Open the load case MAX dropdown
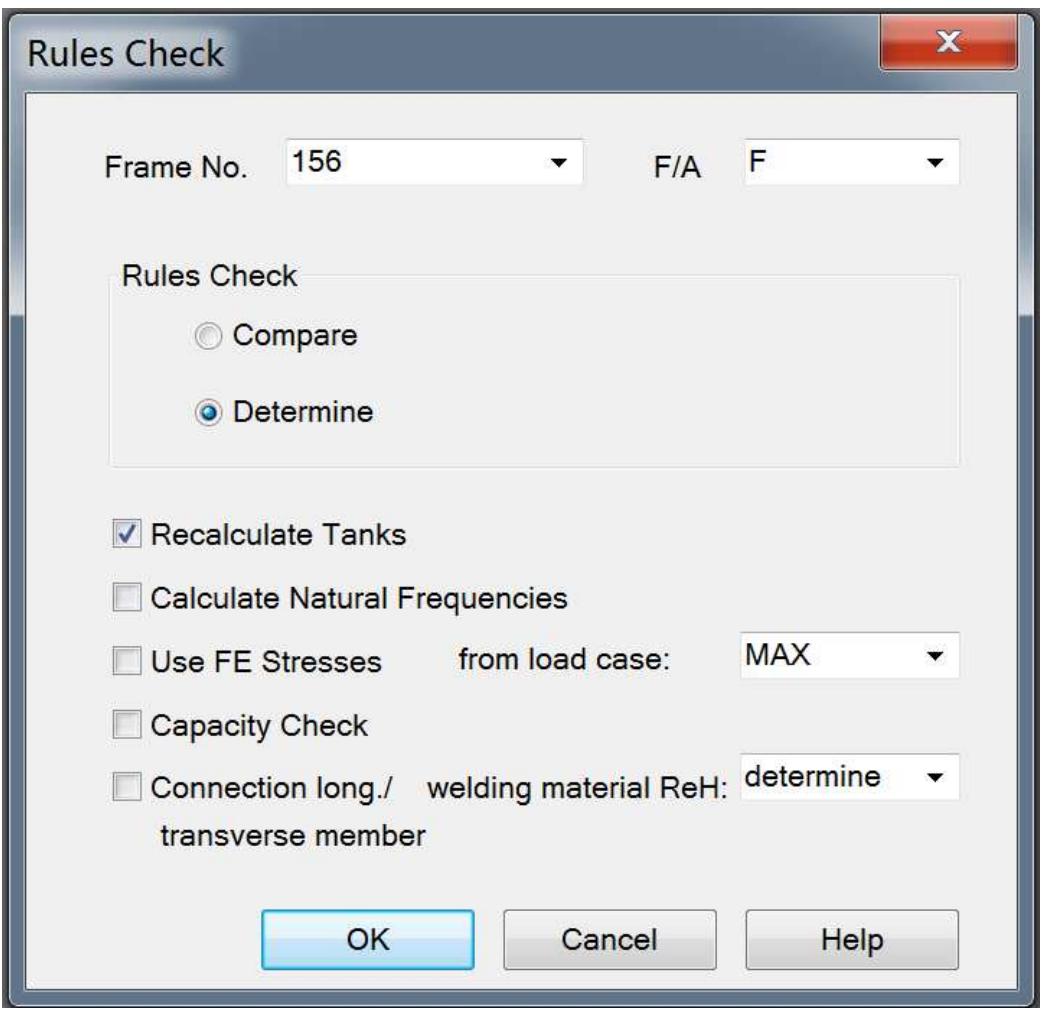 tap(935, 656)
